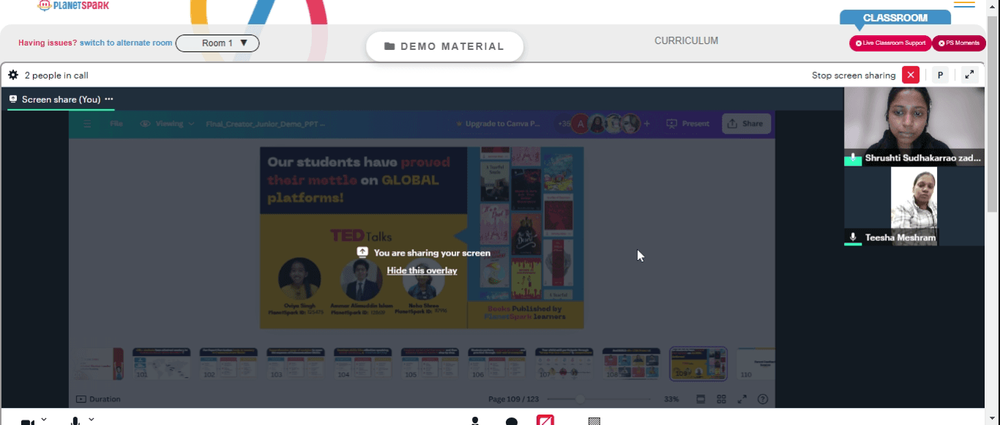1000x425 pixels.
Task: Open Canva grid view icon
Action: point(721,399)
